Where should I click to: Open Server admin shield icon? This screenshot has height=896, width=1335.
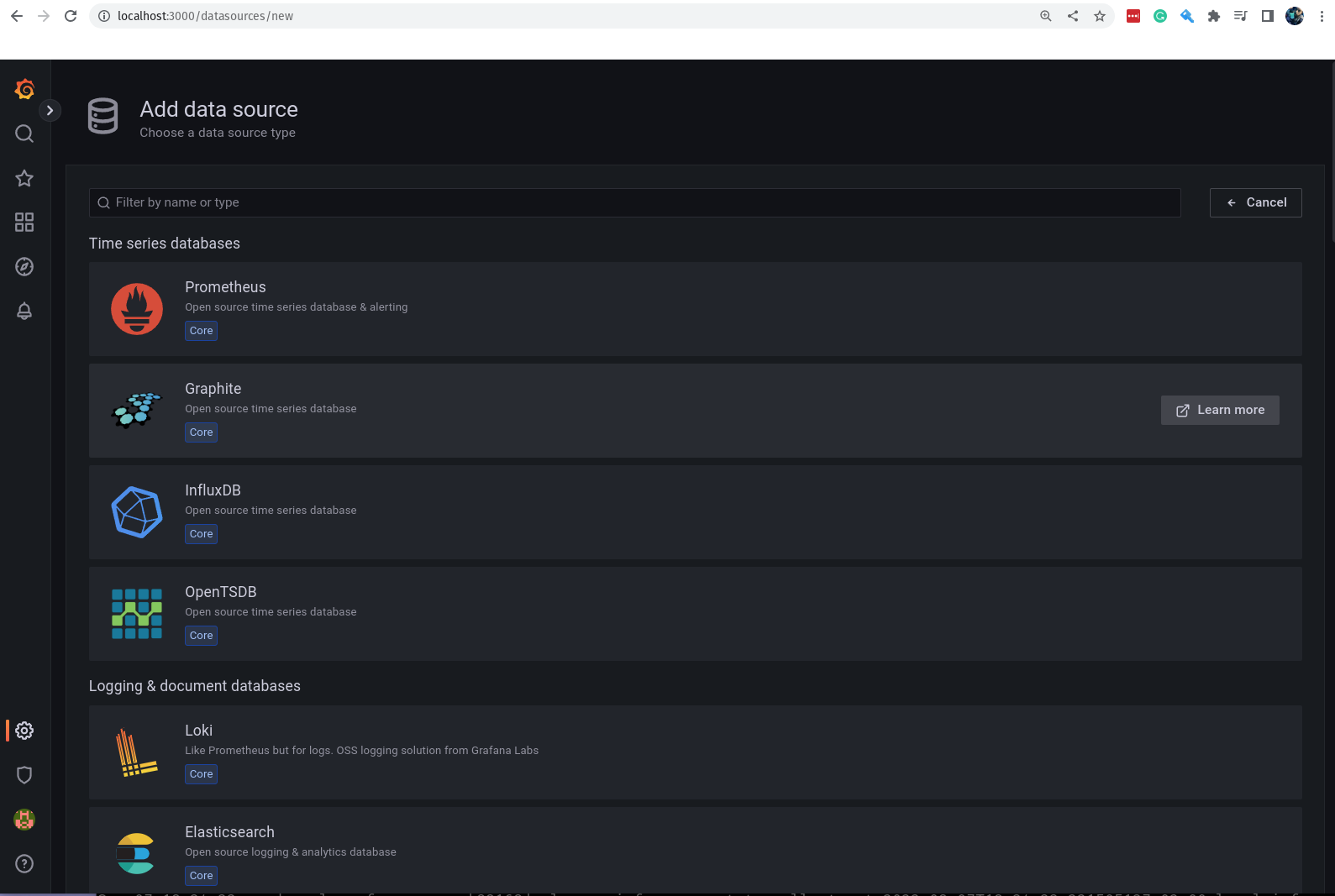pyautogui.click(x=24, y=775)
